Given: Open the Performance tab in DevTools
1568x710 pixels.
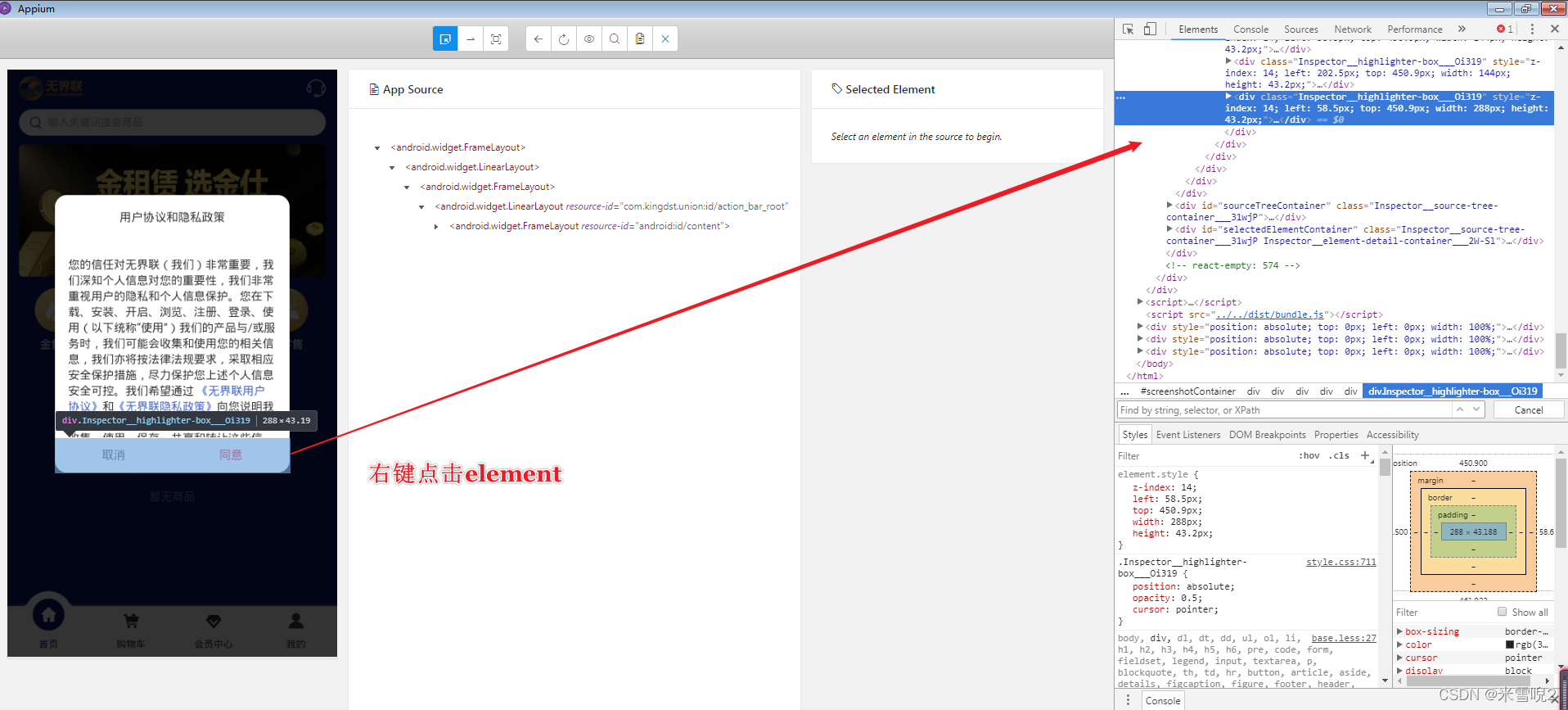Looking at the screenshot, I should (x=1415, y=29).
